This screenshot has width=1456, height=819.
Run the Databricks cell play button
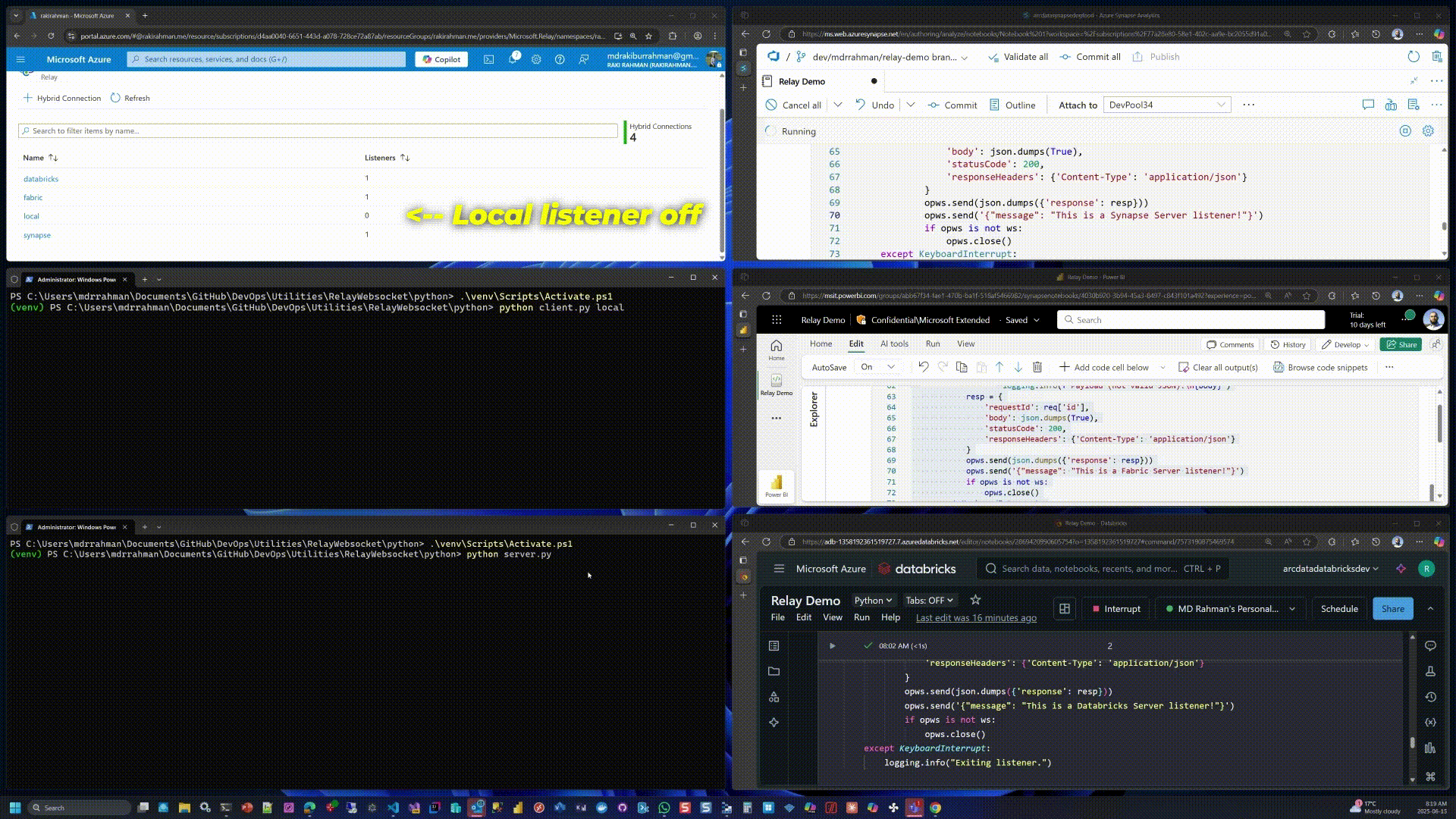pos(832,646)
